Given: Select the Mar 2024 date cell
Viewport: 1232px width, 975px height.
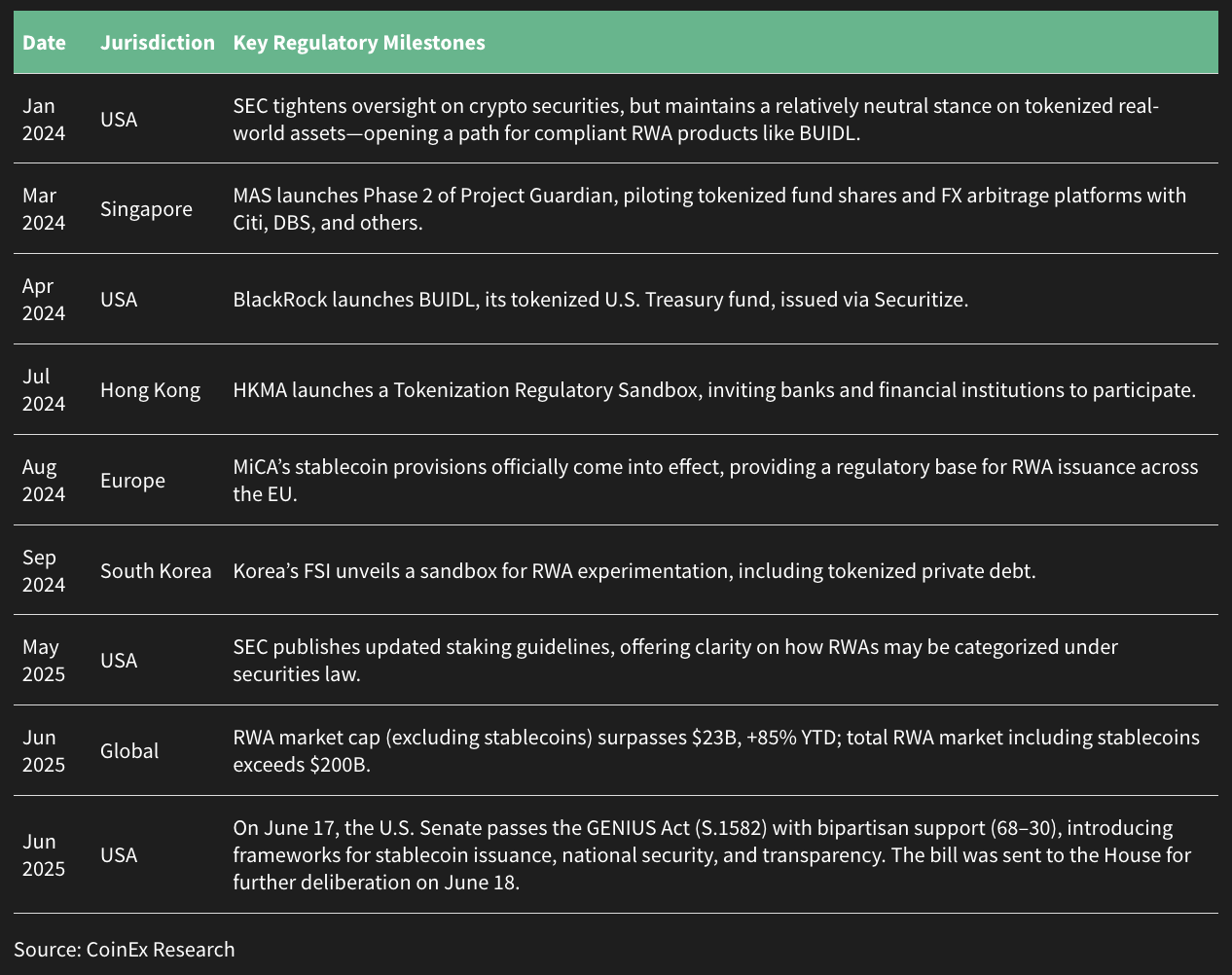Looking at the screenshot, I should tap(44, 209).
